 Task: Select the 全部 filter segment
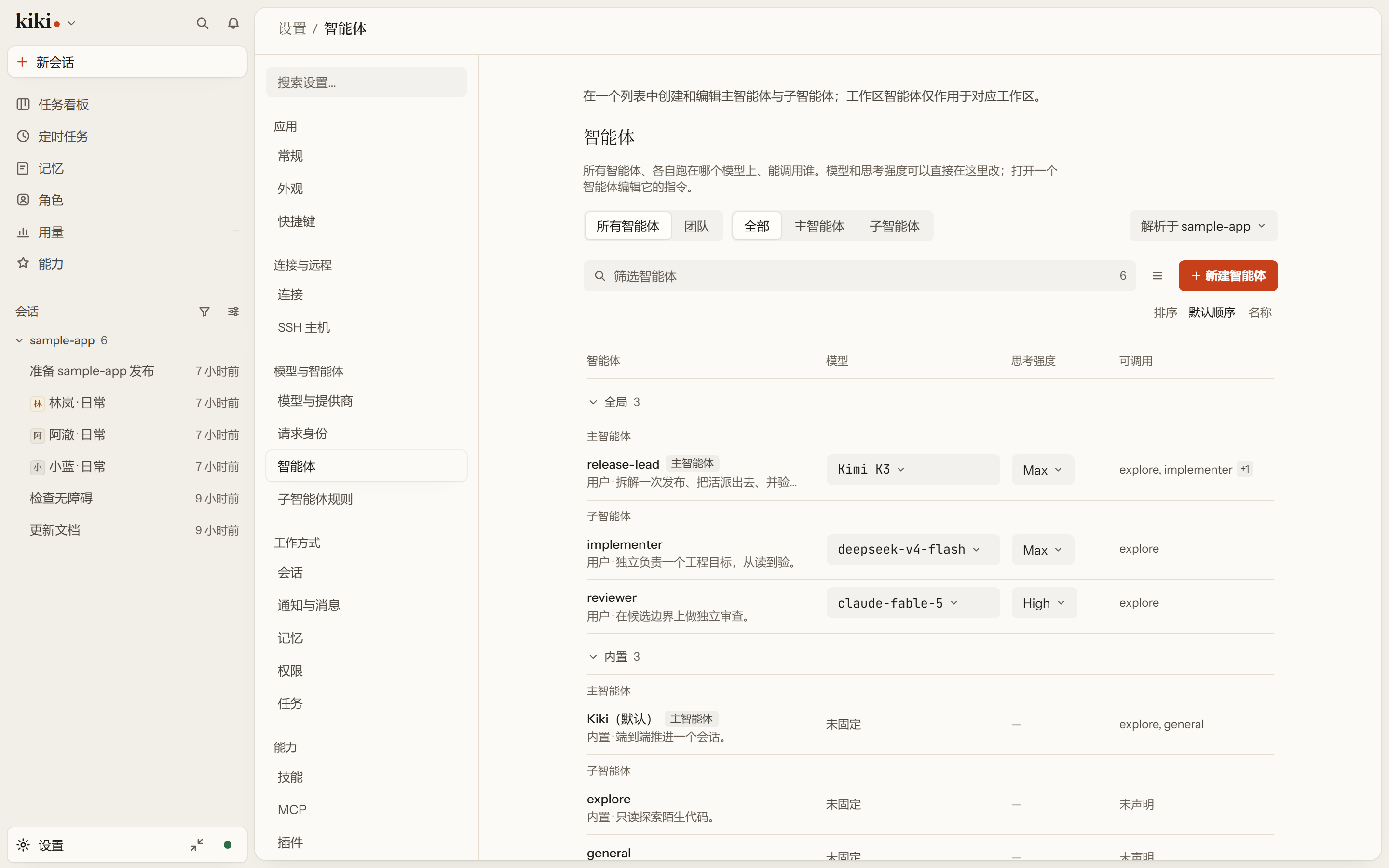pyautogui.click(x=757, y=226)
